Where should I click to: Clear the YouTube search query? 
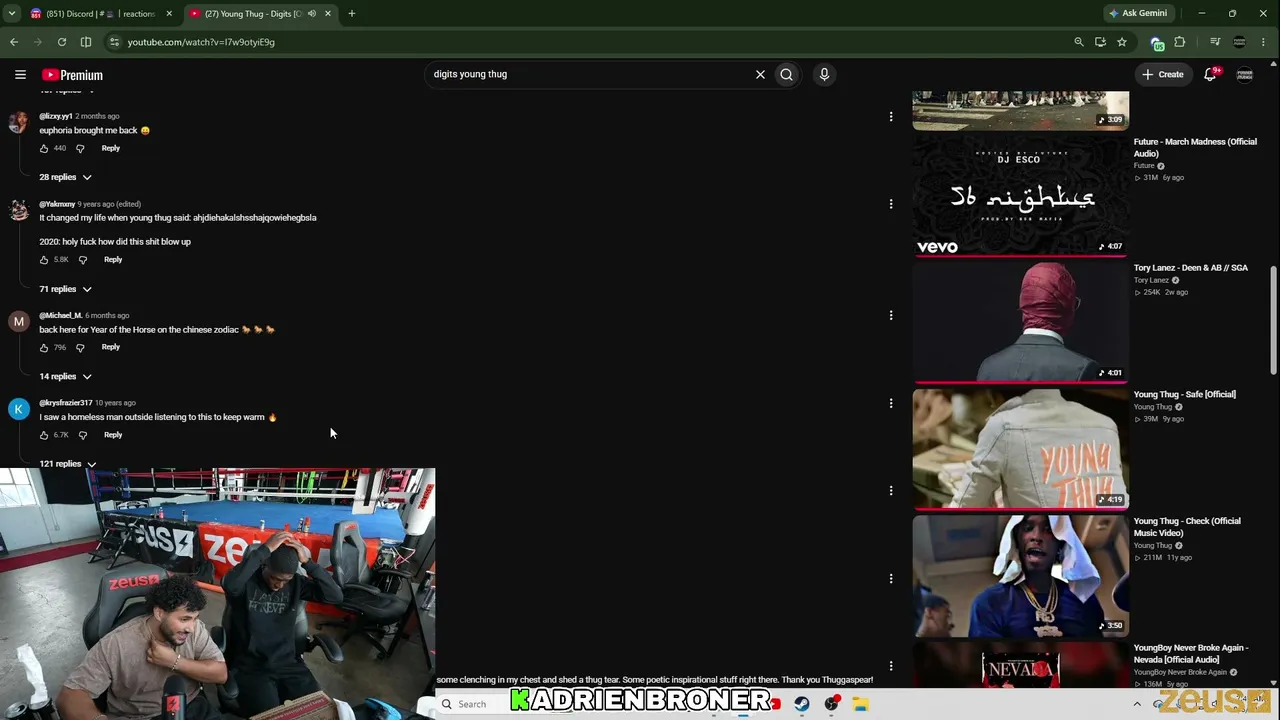[760, 74]
